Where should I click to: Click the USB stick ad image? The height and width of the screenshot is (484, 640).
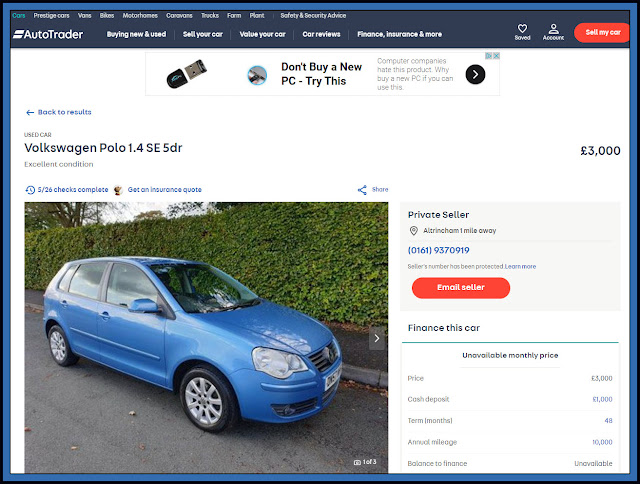coord(187,74)
